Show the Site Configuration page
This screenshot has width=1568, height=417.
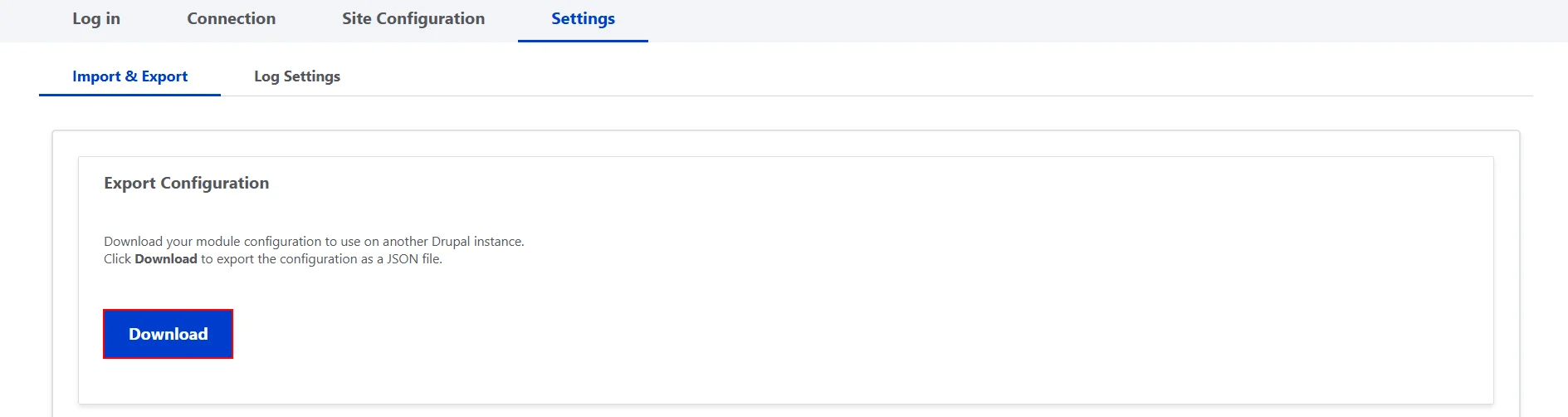[x=413, y=19]
